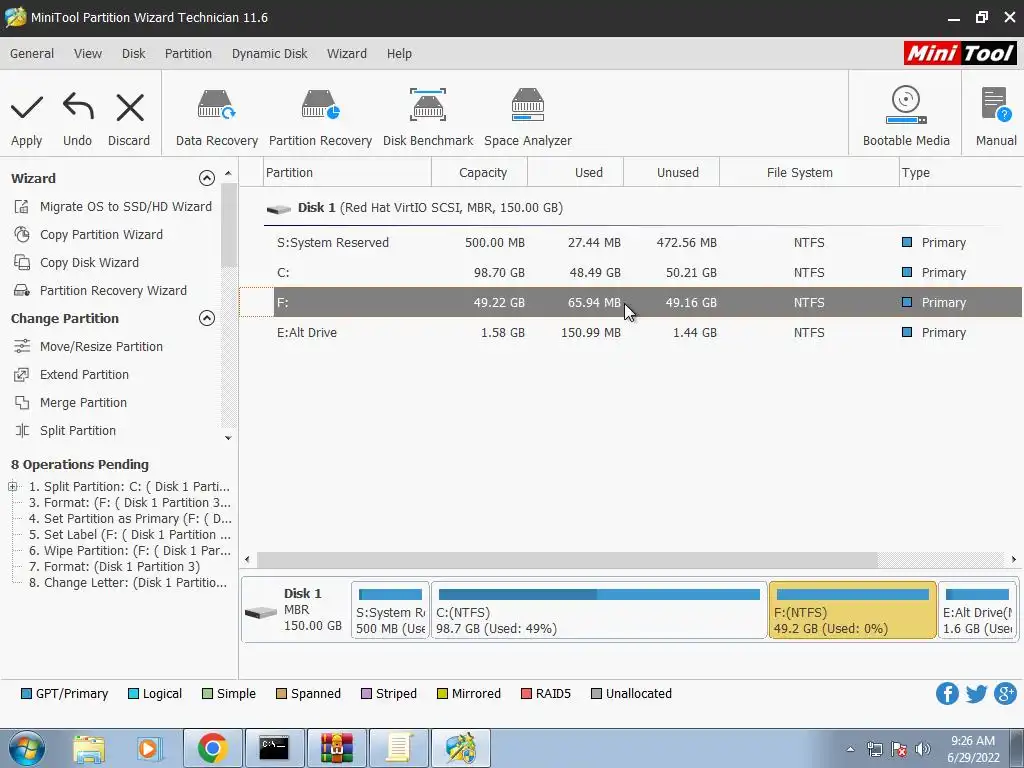
Task: Open the Disk menu
Action: pos(133,54)
